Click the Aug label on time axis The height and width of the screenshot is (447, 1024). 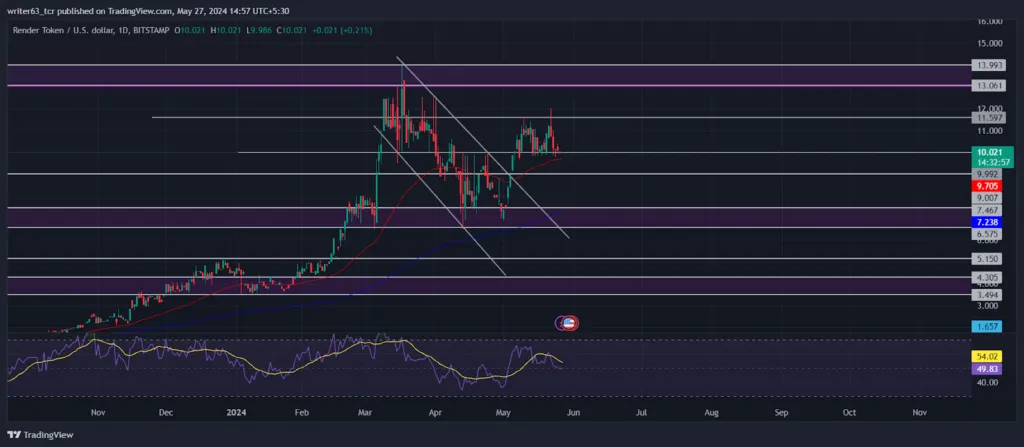click(x=711, y=413)
